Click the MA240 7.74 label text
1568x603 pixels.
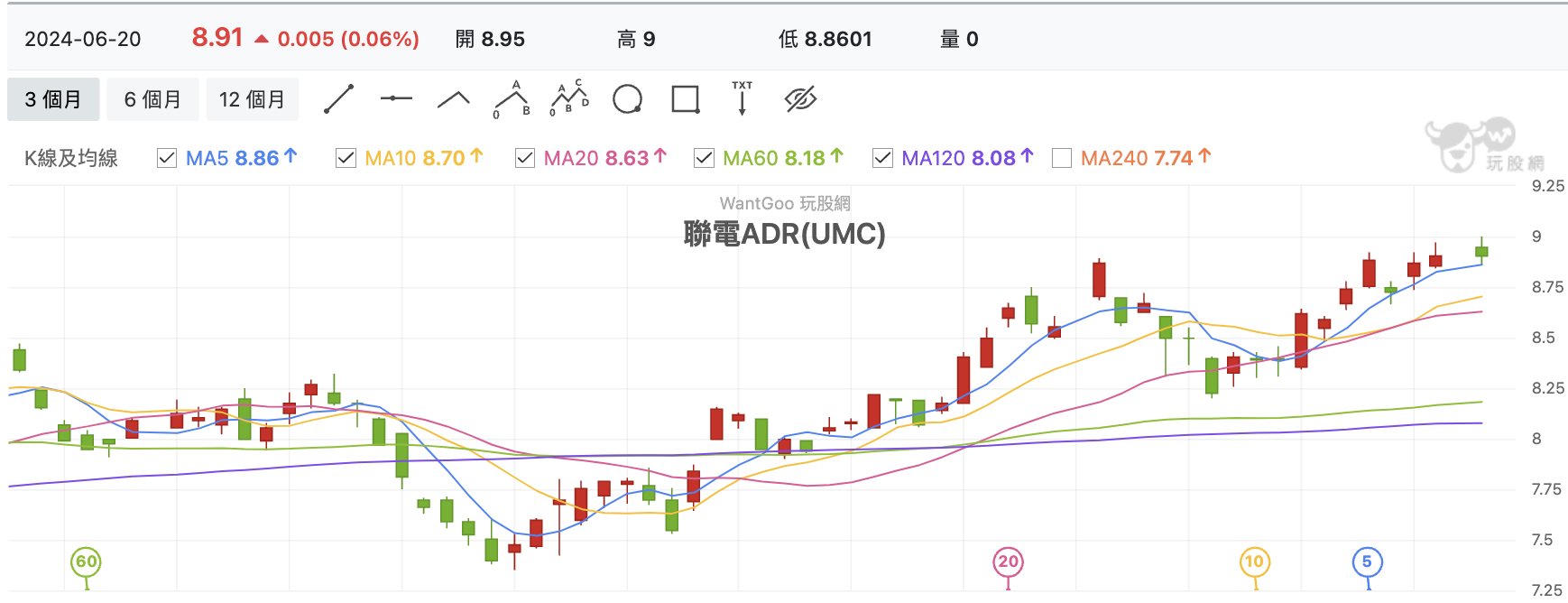click(1137, 158)
